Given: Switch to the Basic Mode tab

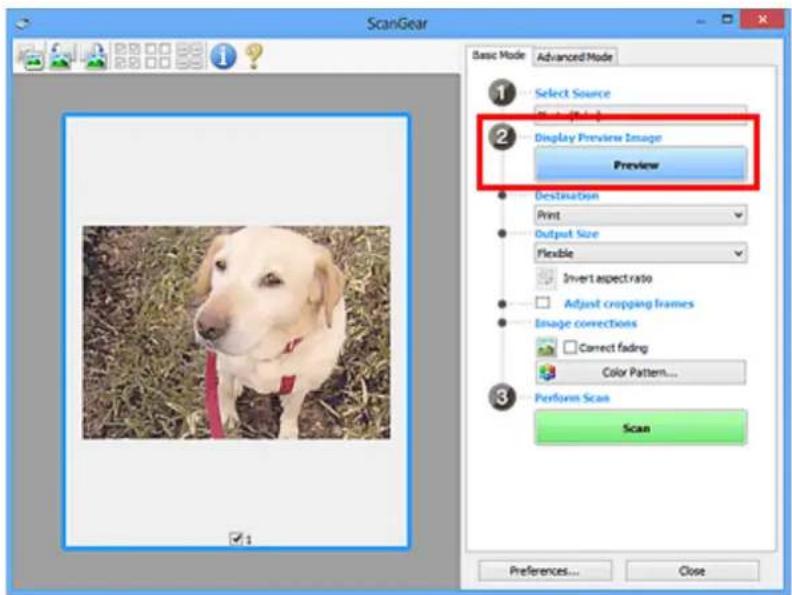Looking at the screenshot, I should (499, 56).
